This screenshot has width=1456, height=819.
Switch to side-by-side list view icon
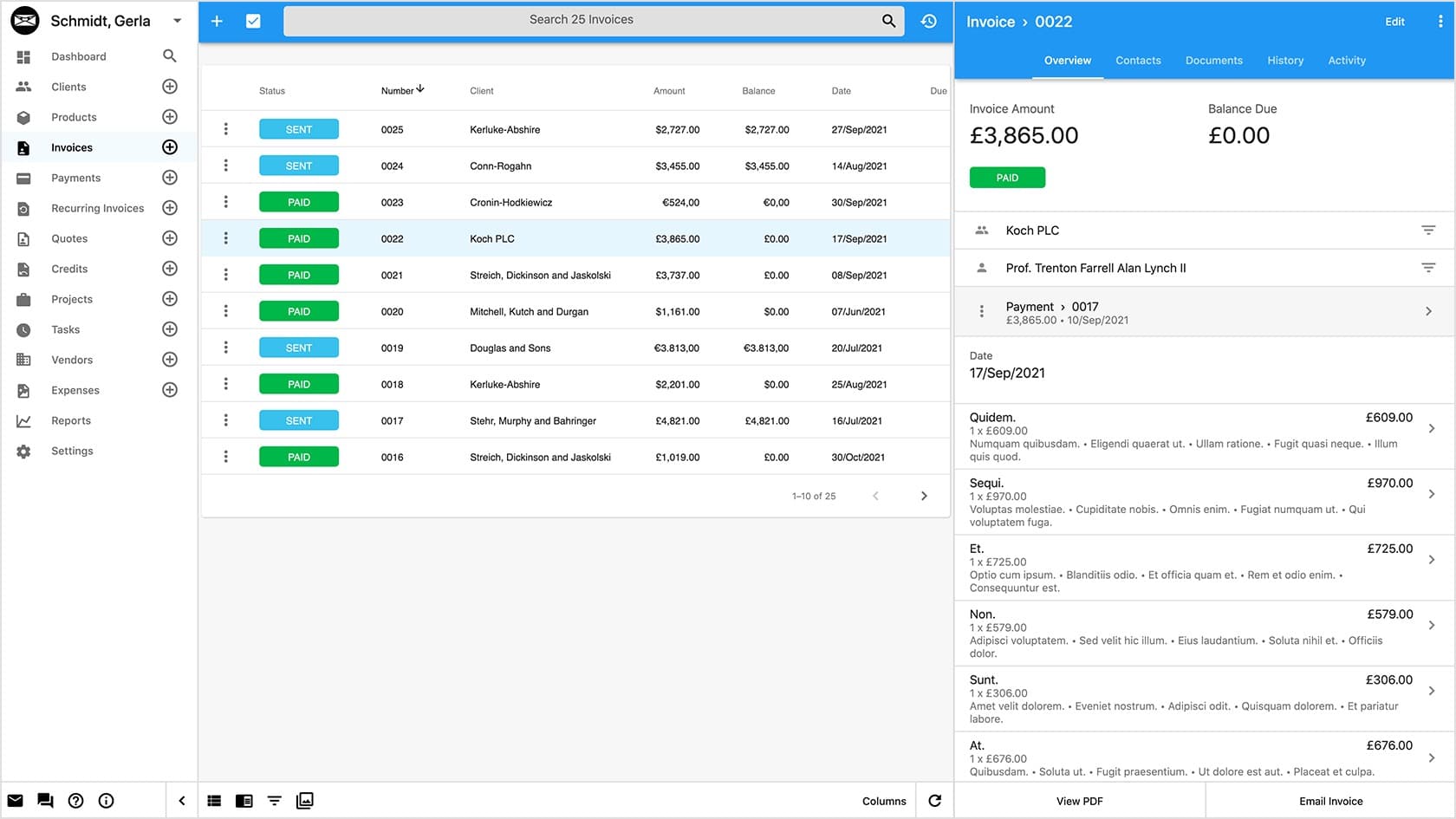point(244,800)
